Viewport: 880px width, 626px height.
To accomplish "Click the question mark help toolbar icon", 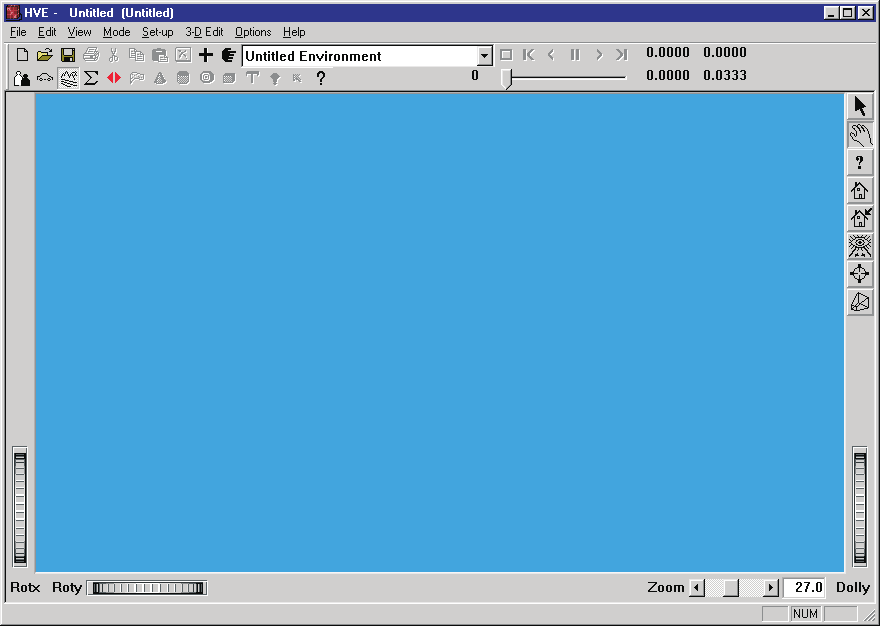I will [320, 78].
